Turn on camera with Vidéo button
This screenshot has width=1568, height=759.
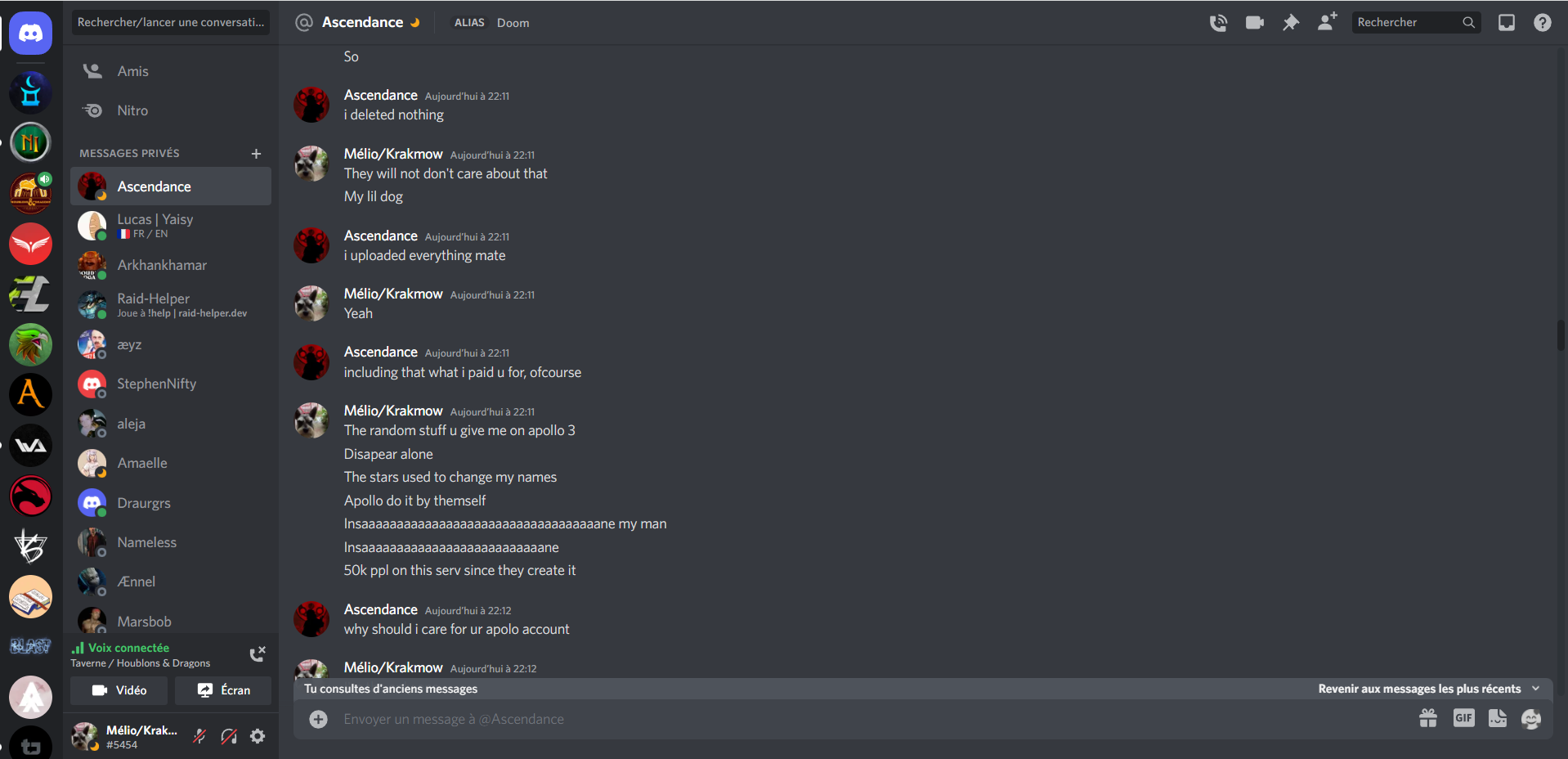click(x=119, y=690)
